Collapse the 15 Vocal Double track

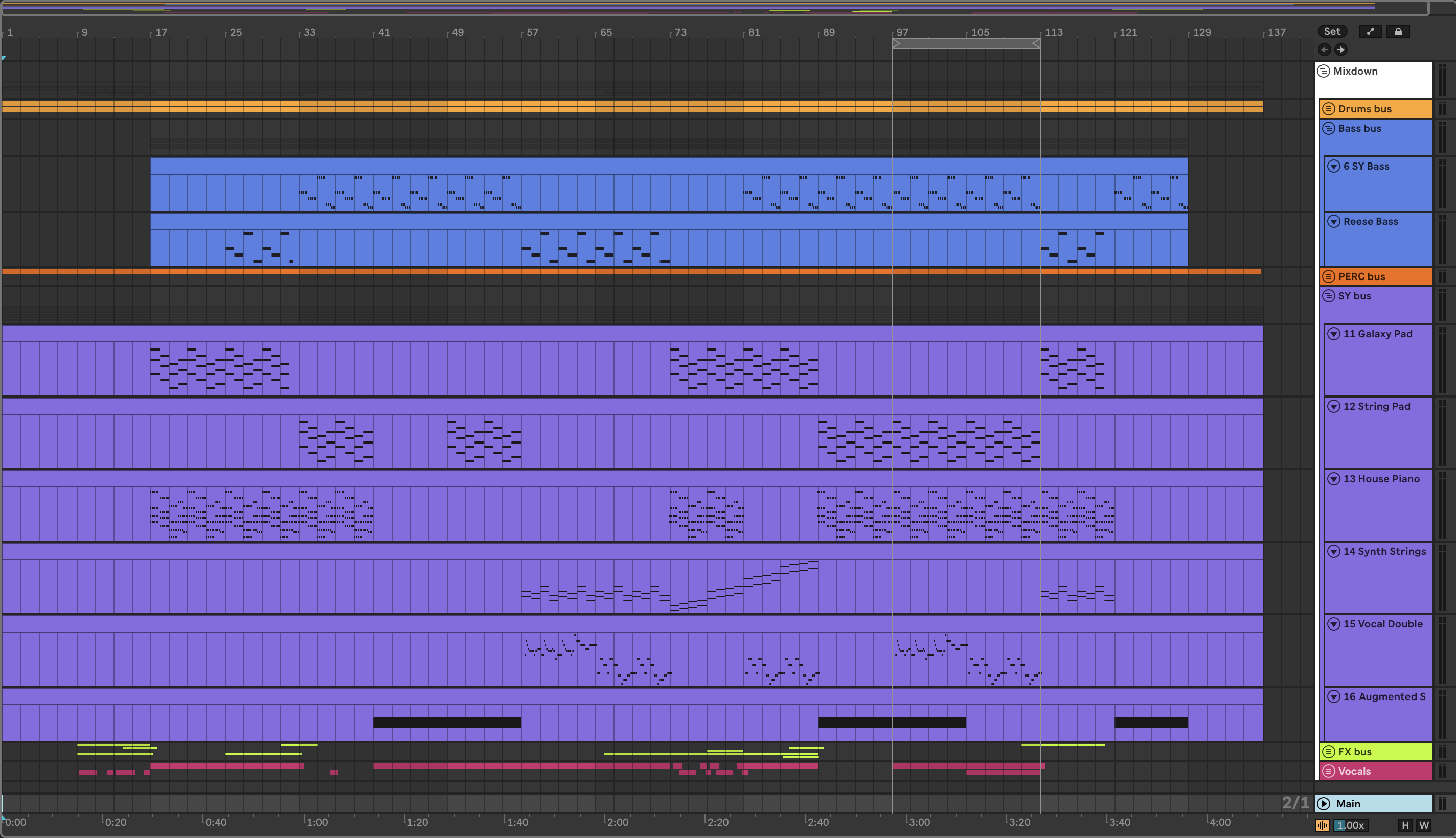1333,624
